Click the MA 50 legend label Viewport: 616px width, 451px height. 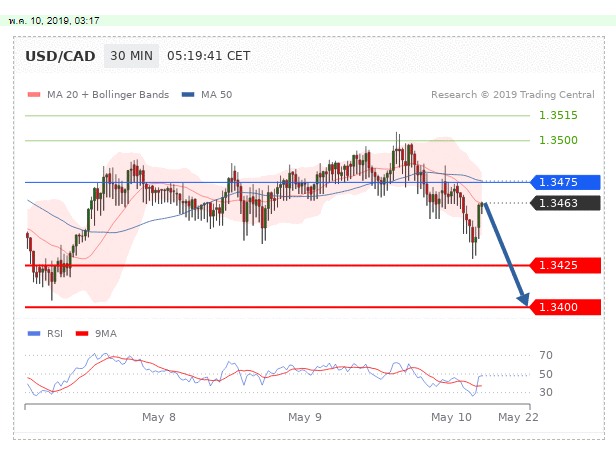[x=216, y=95]
